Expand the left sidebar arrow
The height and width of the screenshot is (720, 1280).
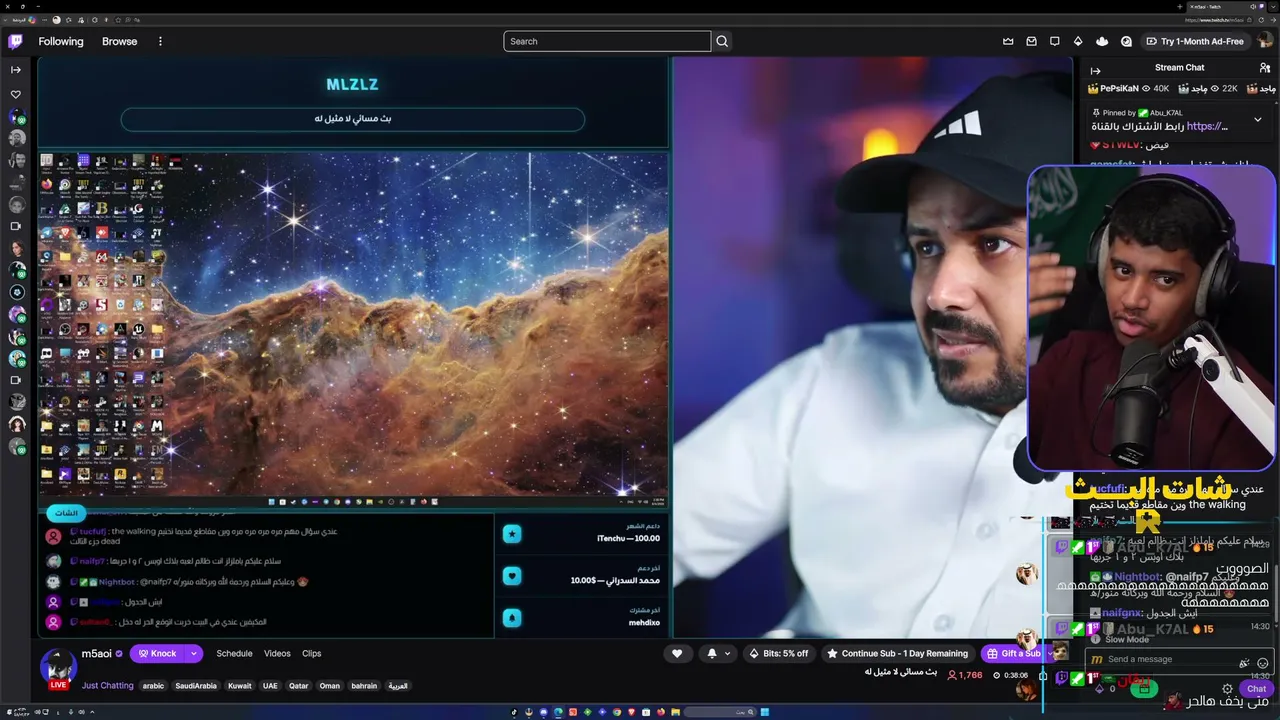(15, 70)
